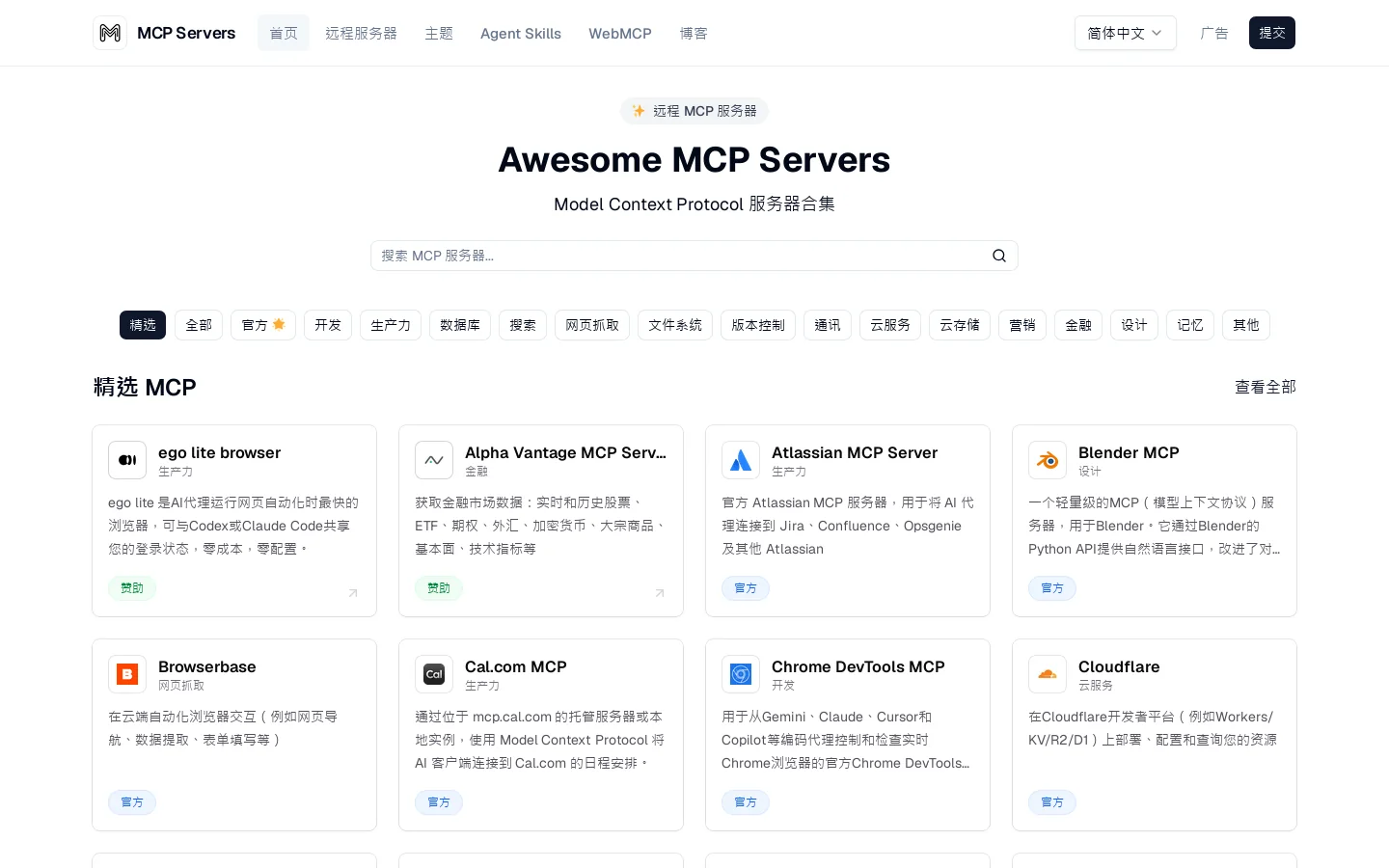Open external link arrow on ego lite card
The width and height of the screenshot is (1389, 868).
point(353,593)
